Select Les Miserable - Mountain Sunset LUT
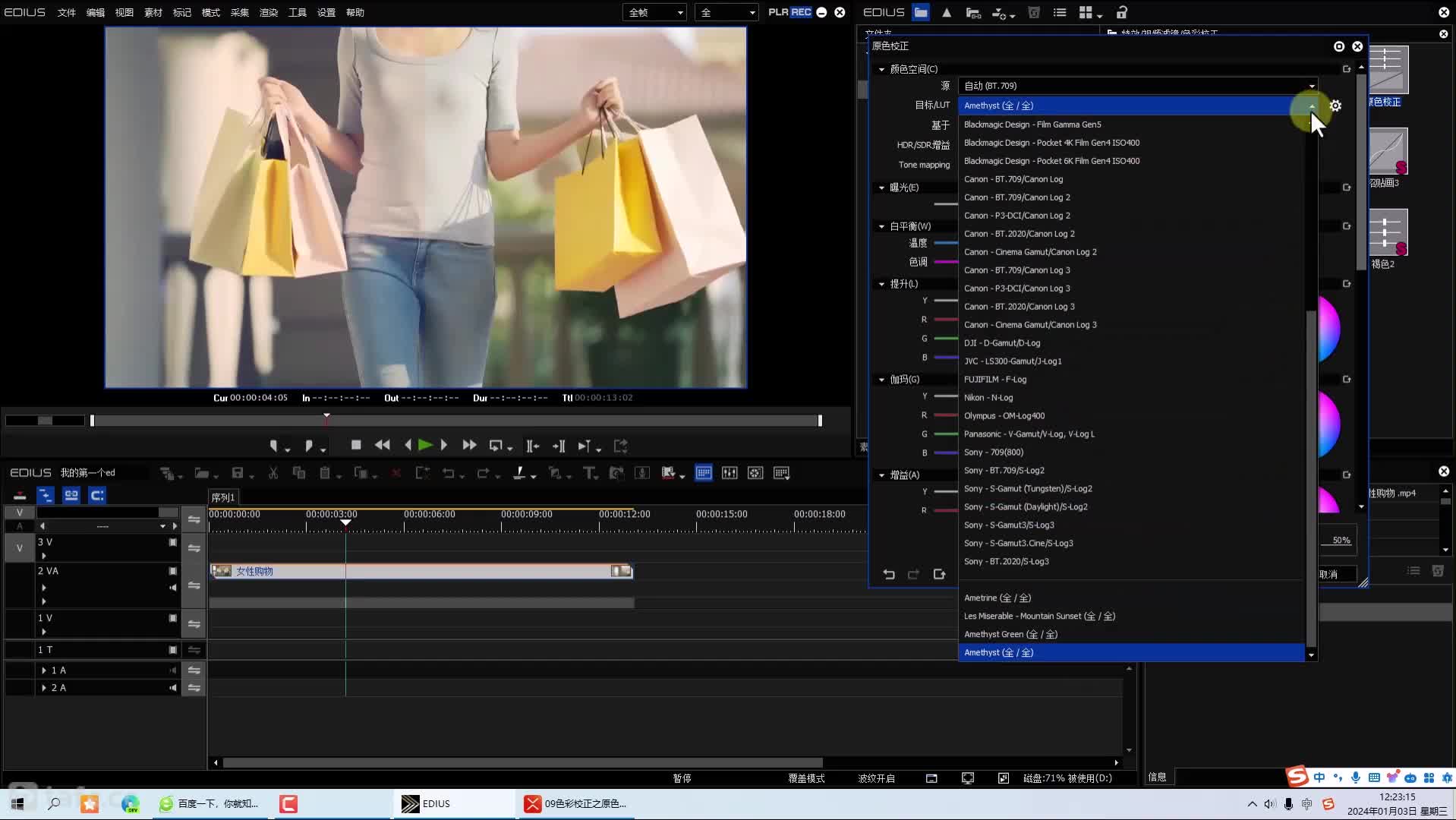 [1131, 617]
